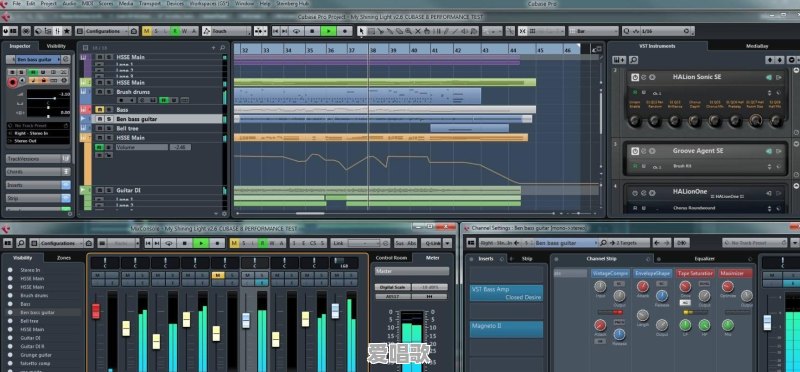Toggle the yellow Mute button in MixConsole
The width and height of the screenshot is (800, 372).
pos(218,276)
